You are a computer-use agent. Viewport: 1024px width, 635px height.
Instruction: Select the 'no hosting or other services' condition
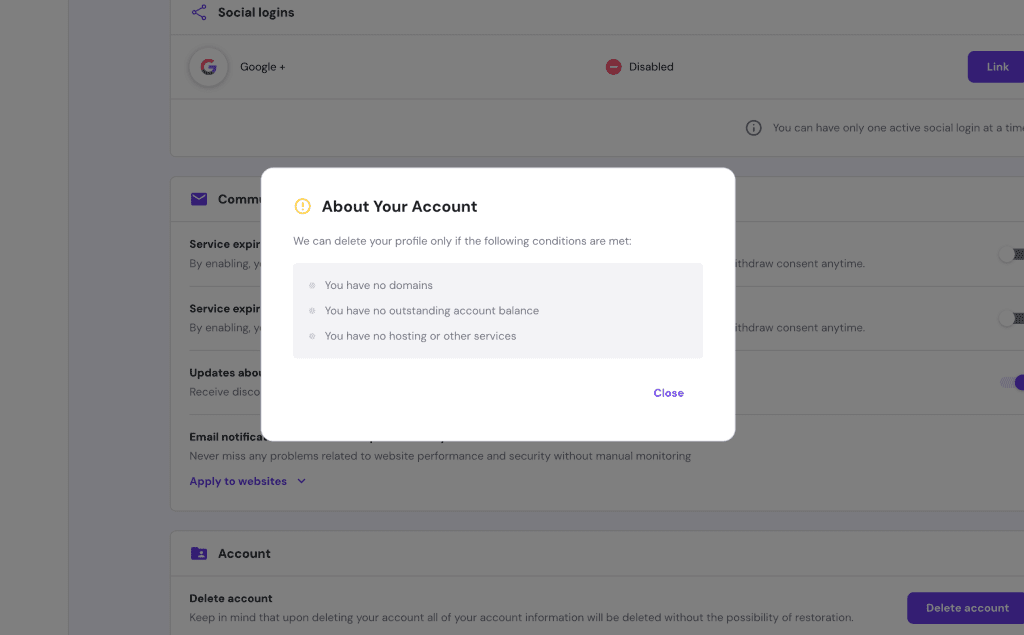point(420,336)
